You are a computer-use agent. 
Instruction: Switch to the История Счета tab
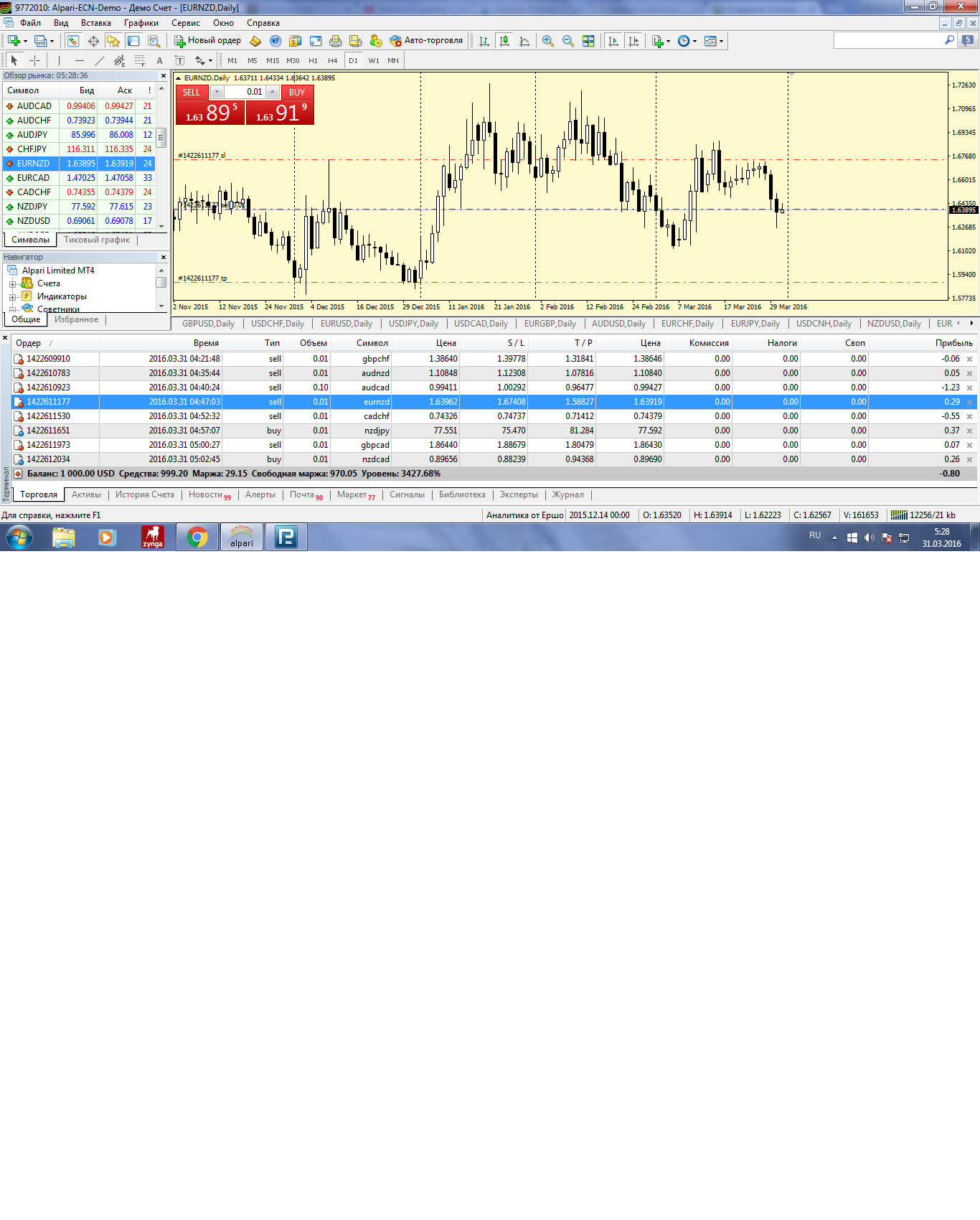tap(145, 494)
